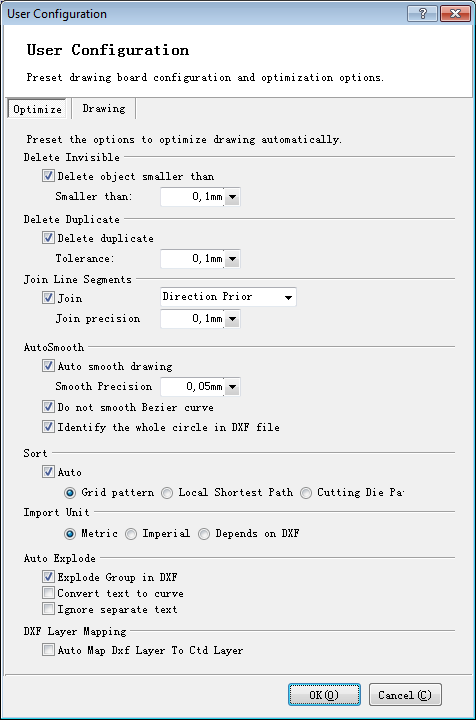The height and width of the screenshot is (720, 476).
Task: Open the Smooth Precision dropdown arrow
Action: click(232, 387)
